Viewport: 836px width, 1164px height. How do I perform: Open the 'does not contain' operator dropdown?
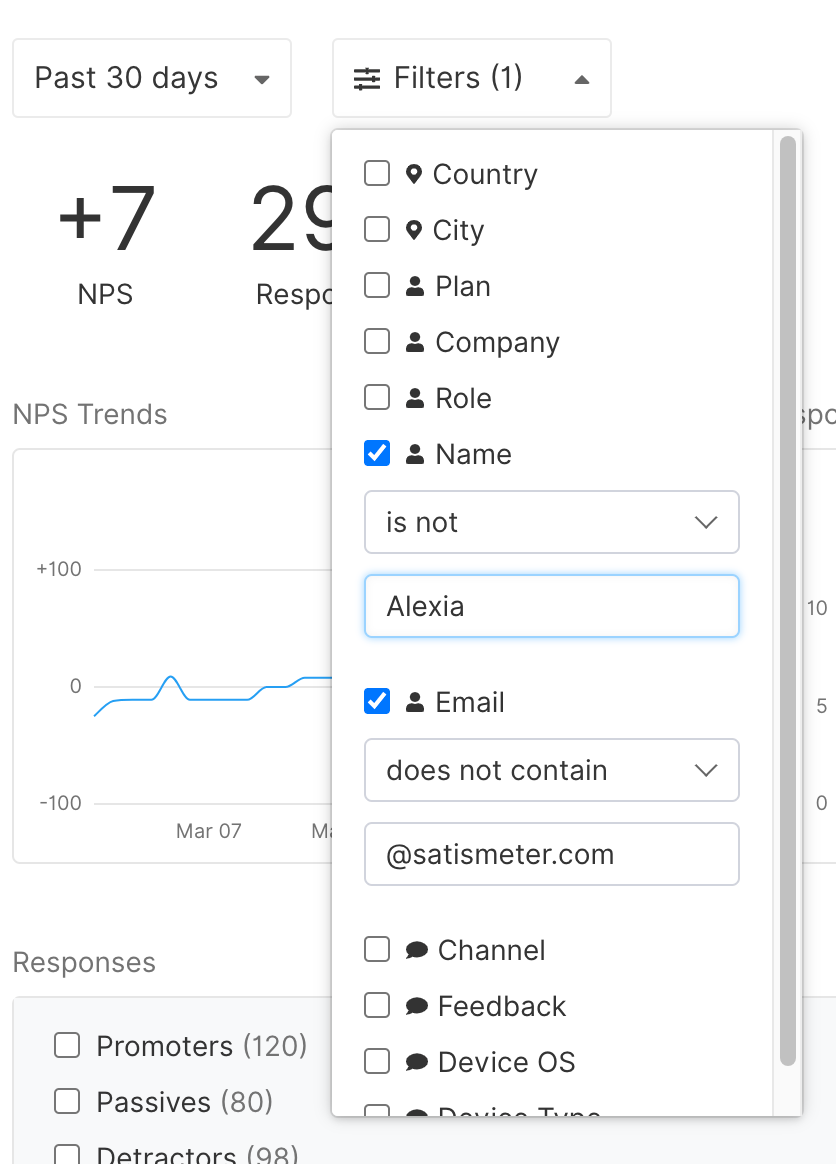[x=552, y=770]
